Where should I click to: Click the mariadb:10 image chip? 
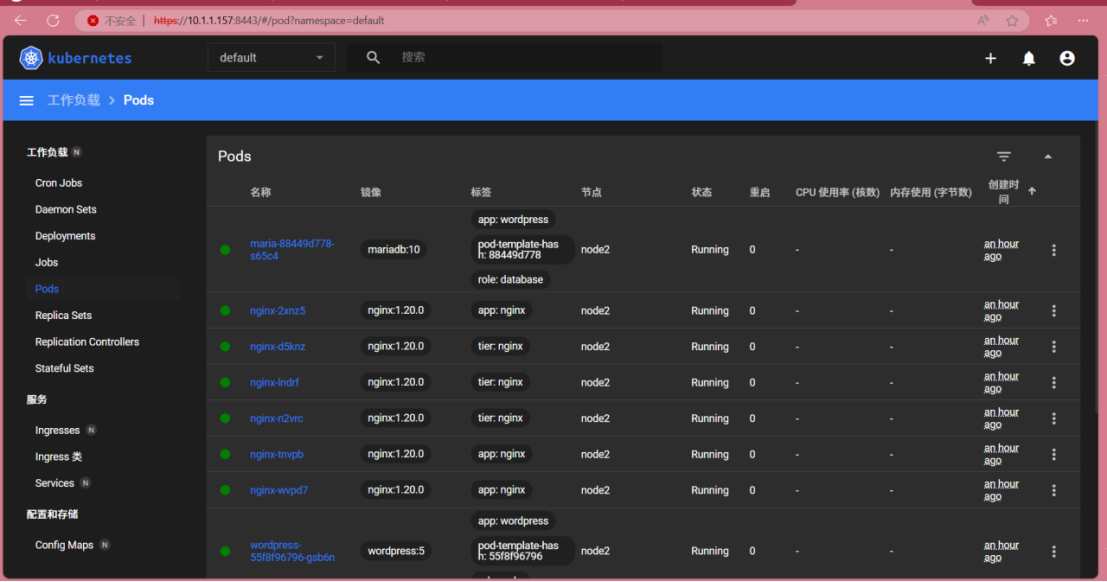393,249
